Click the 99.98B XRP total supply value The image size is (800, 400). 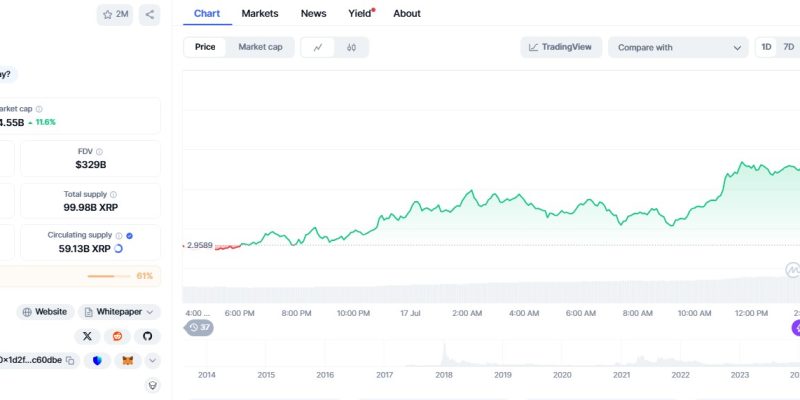pyautogui.click(x=91, y=207)
